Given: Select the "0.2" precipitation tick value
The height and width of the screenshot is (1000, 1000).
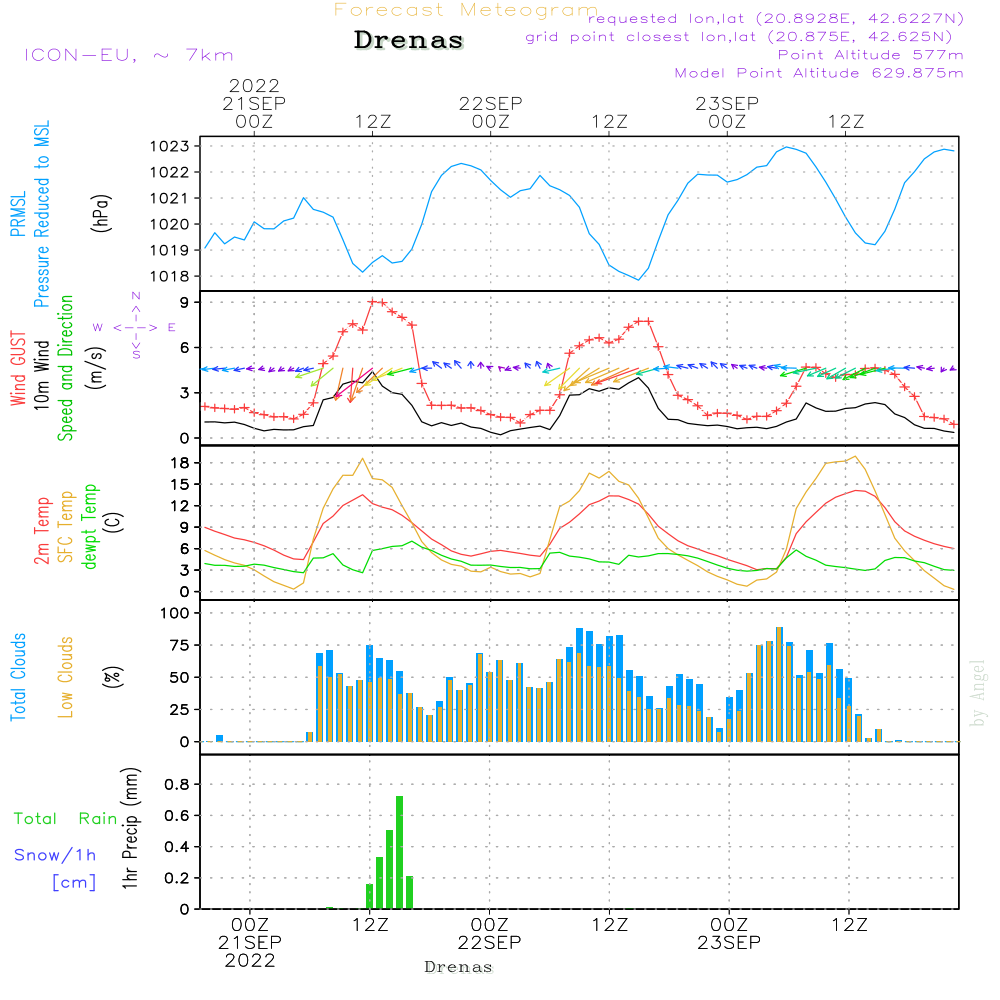Looking at the screenshot, I should tap(177, 878).
